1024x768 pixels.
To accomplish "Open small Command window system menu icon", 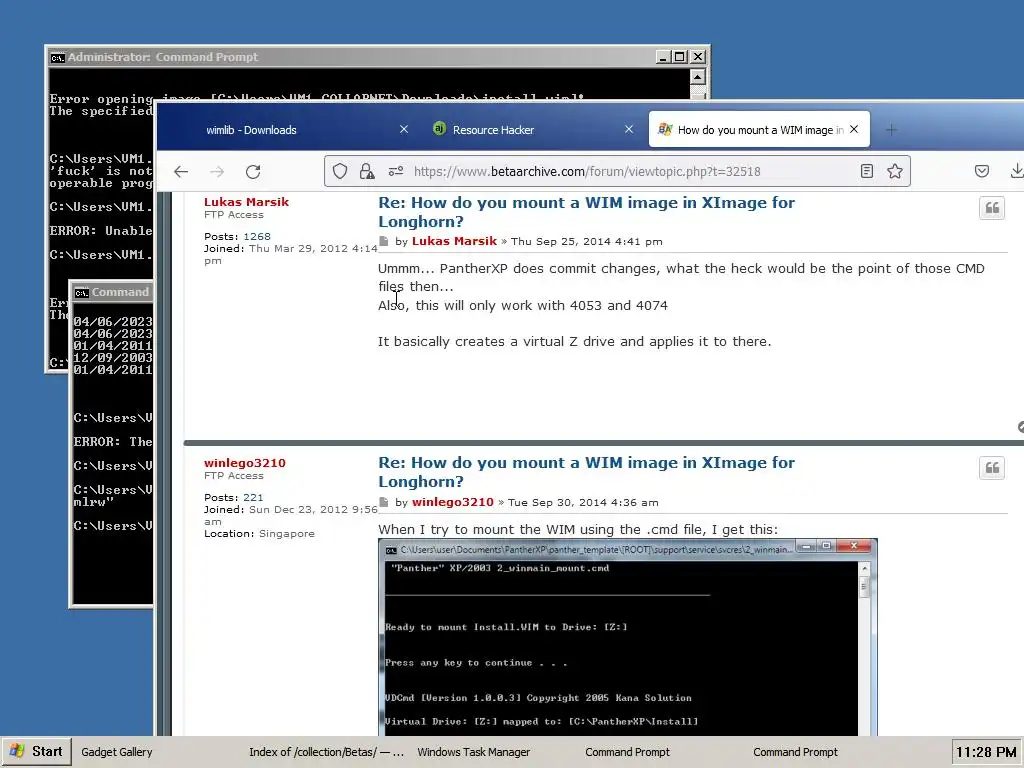I will tap(82, 293).
